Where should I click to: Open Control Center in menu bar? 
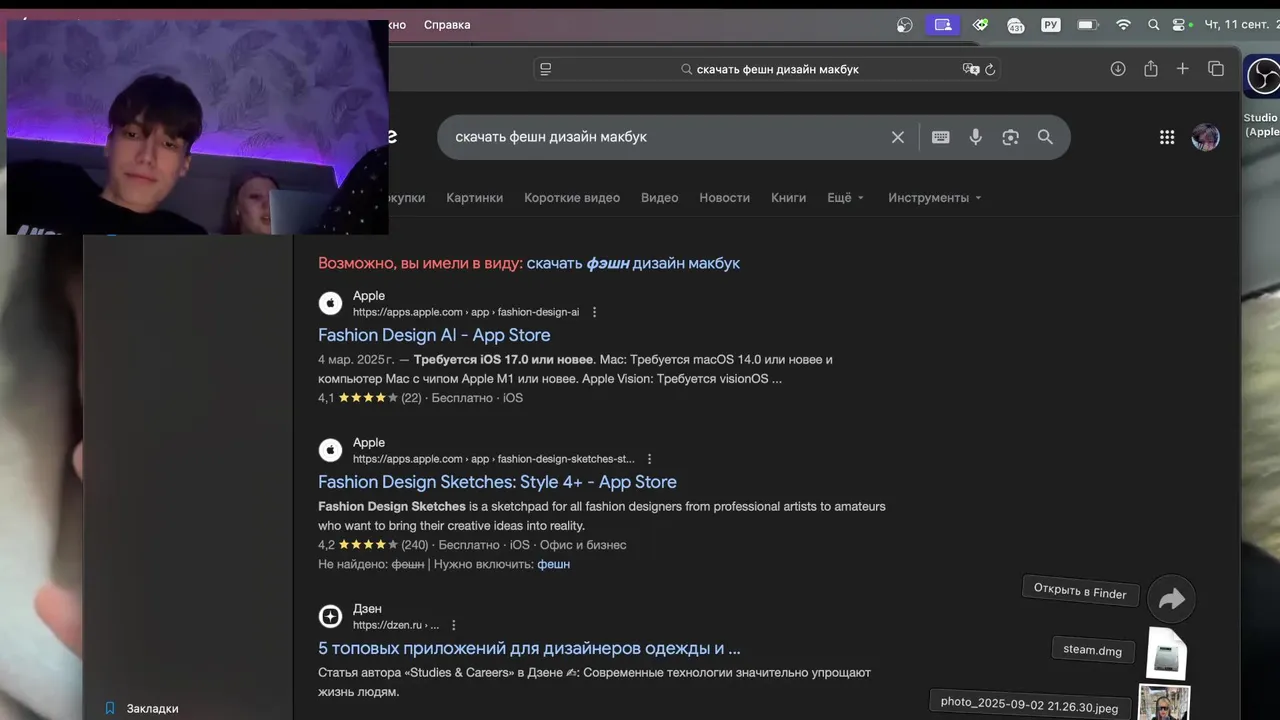[x=1180, y=25]
